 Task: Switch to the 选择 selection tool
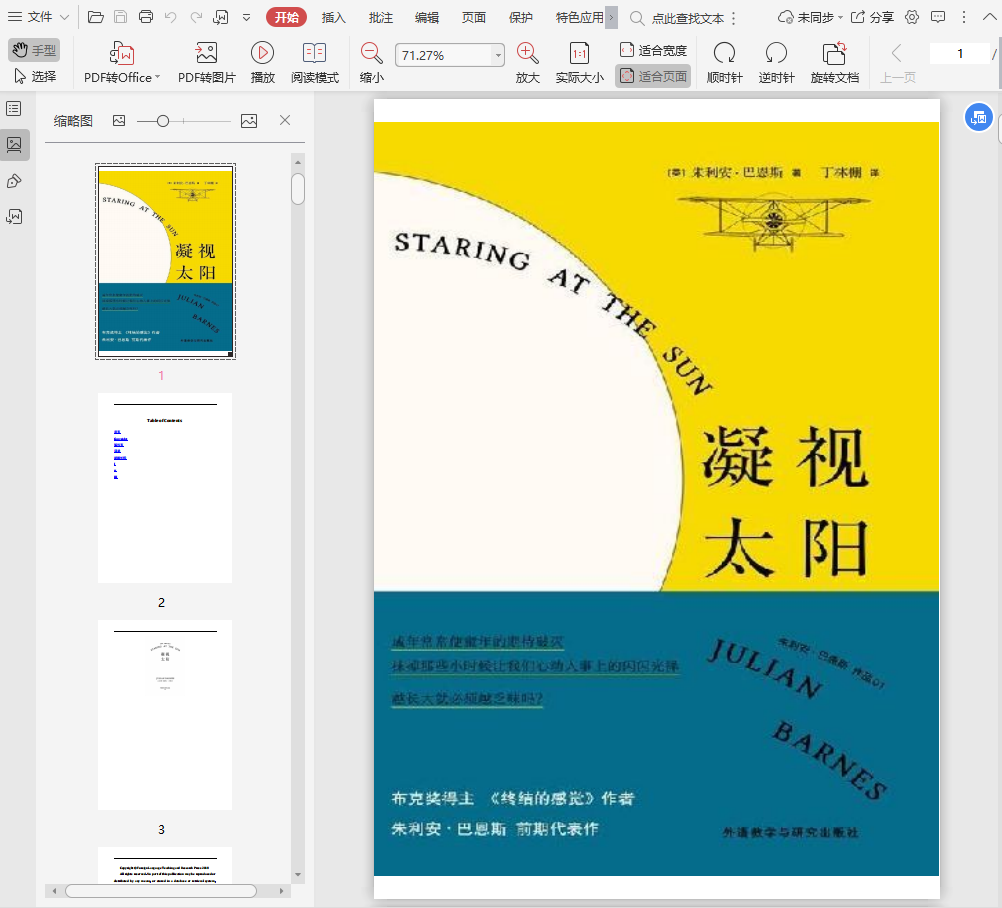click(35, 76)
